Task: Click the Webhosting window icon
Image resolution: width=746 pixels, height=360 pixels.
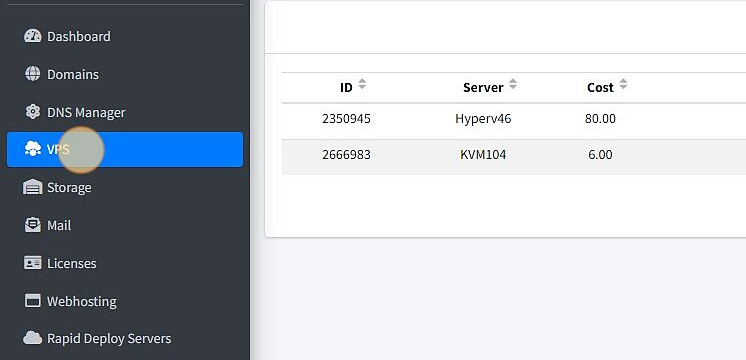Action: pos(32,301)
